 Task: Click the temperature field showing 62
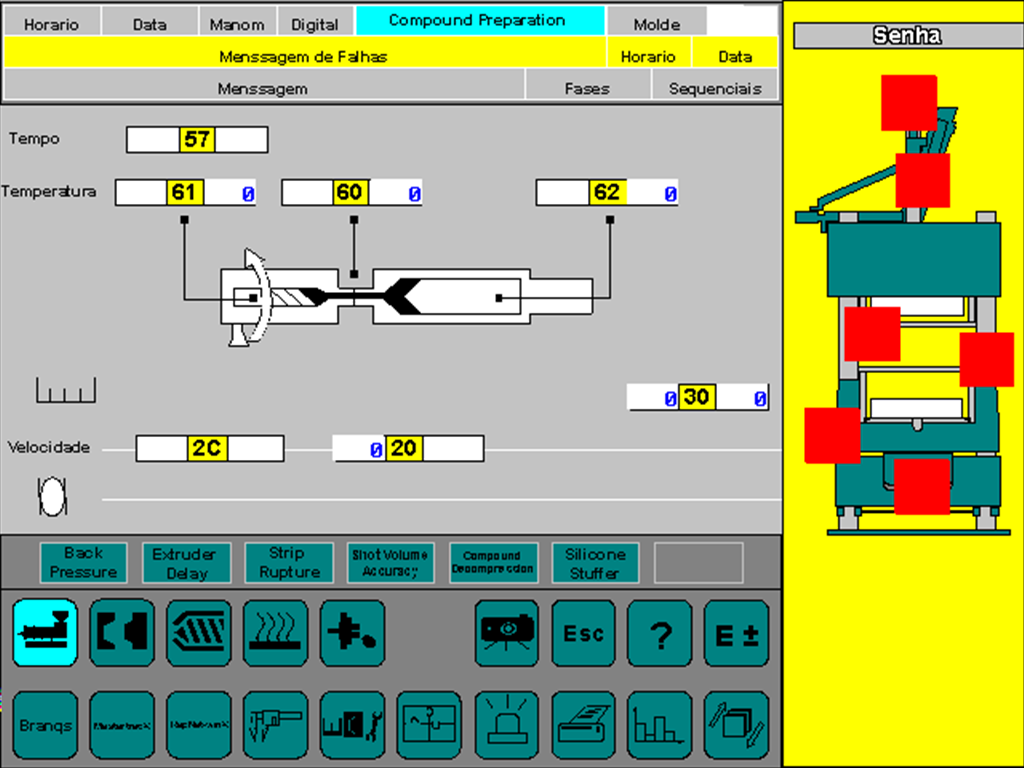(x=607, y=193)
